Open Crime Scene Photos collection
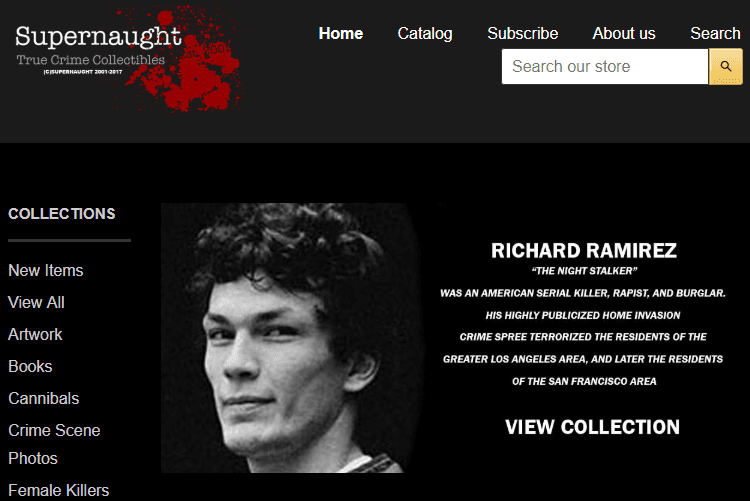The width and height of the screenshot is (750, 501). click(54, 444)
